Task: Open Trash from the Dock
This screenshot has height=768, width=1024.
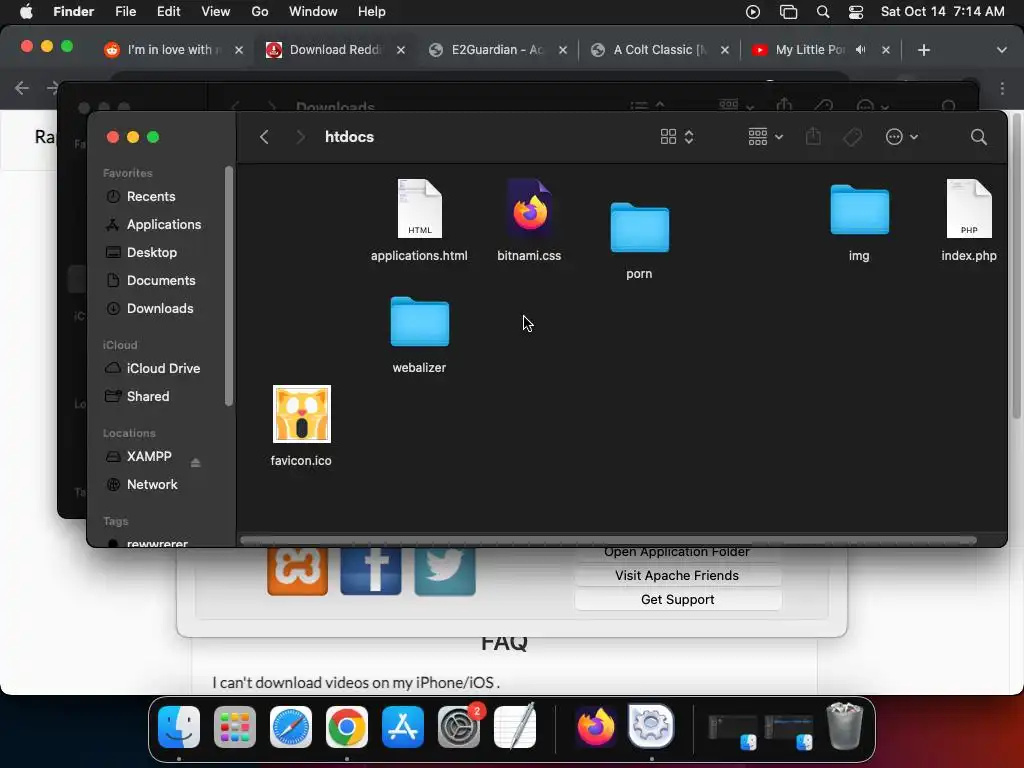Action: 844,726
